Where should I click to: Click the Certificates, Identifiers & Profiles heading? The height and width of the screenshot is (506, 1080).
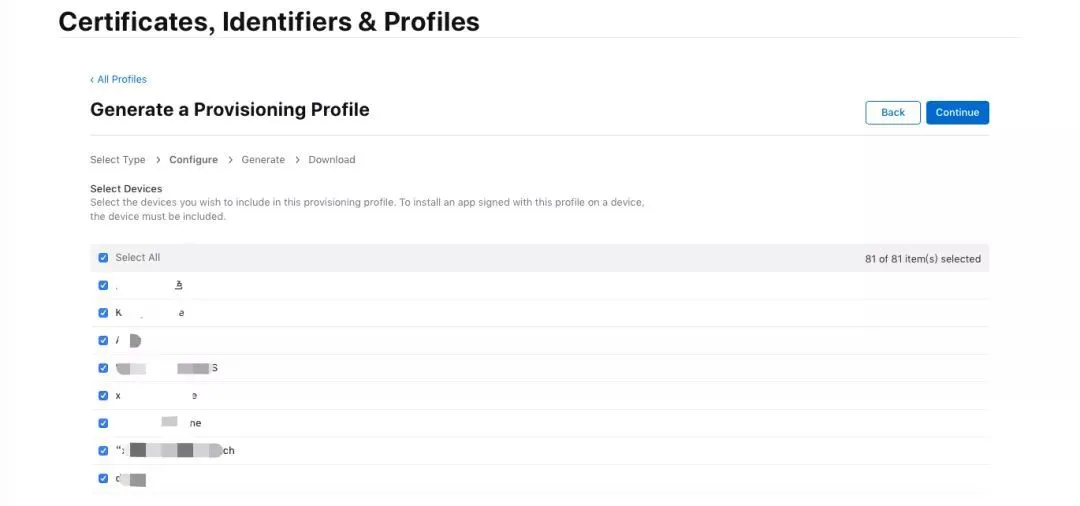click(269, 21)
